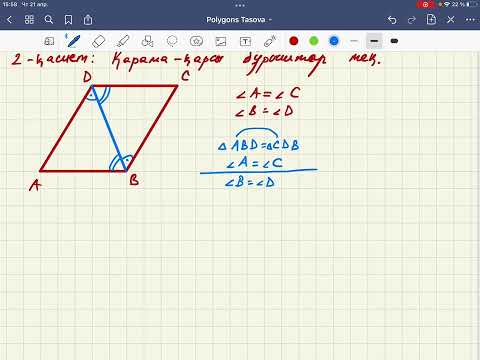480x360 pixels.
Task: Choose the blue pen color
Action: [334, 41]
